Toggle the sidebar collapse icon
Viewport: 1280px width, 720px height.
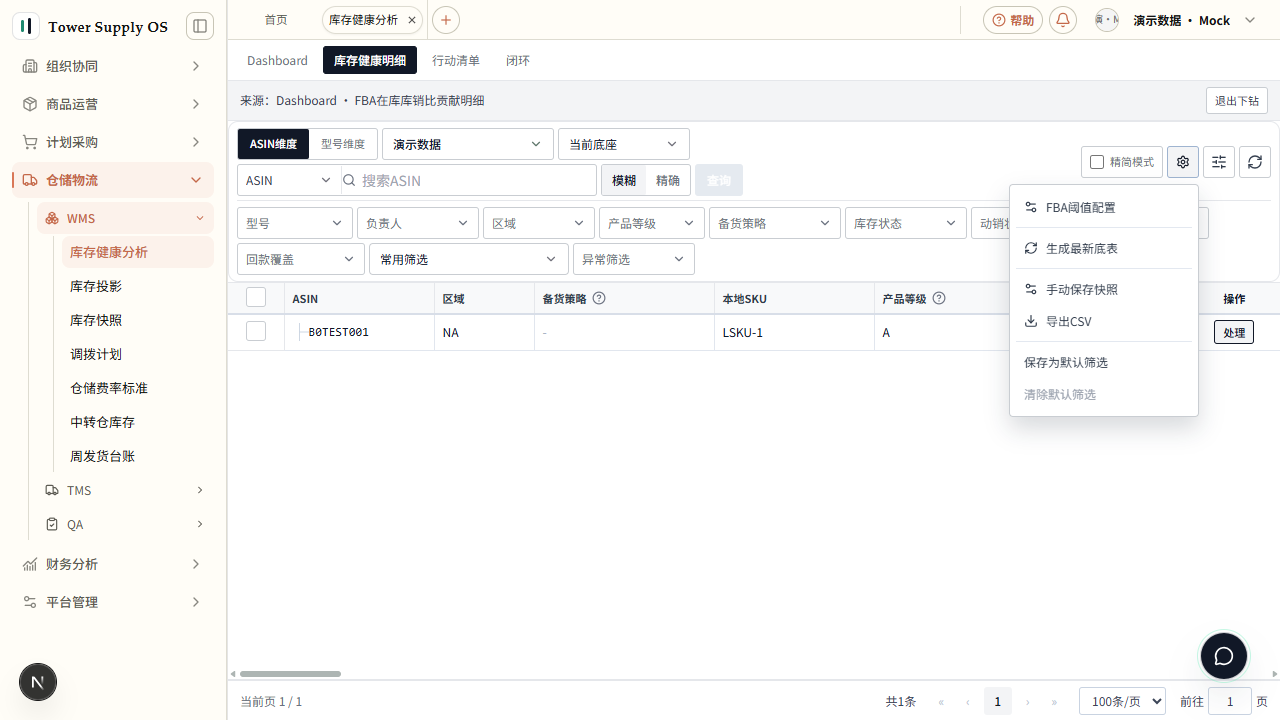pos(200,26)
